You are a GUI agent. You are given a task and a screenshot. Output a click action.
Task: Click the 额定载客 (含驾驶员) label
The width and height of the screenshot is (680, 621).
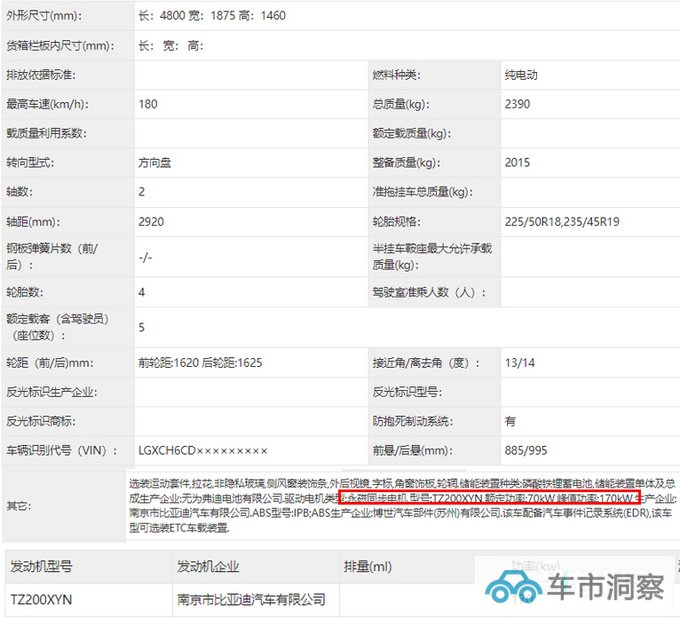pyautogui.click(x=57, y=327)
